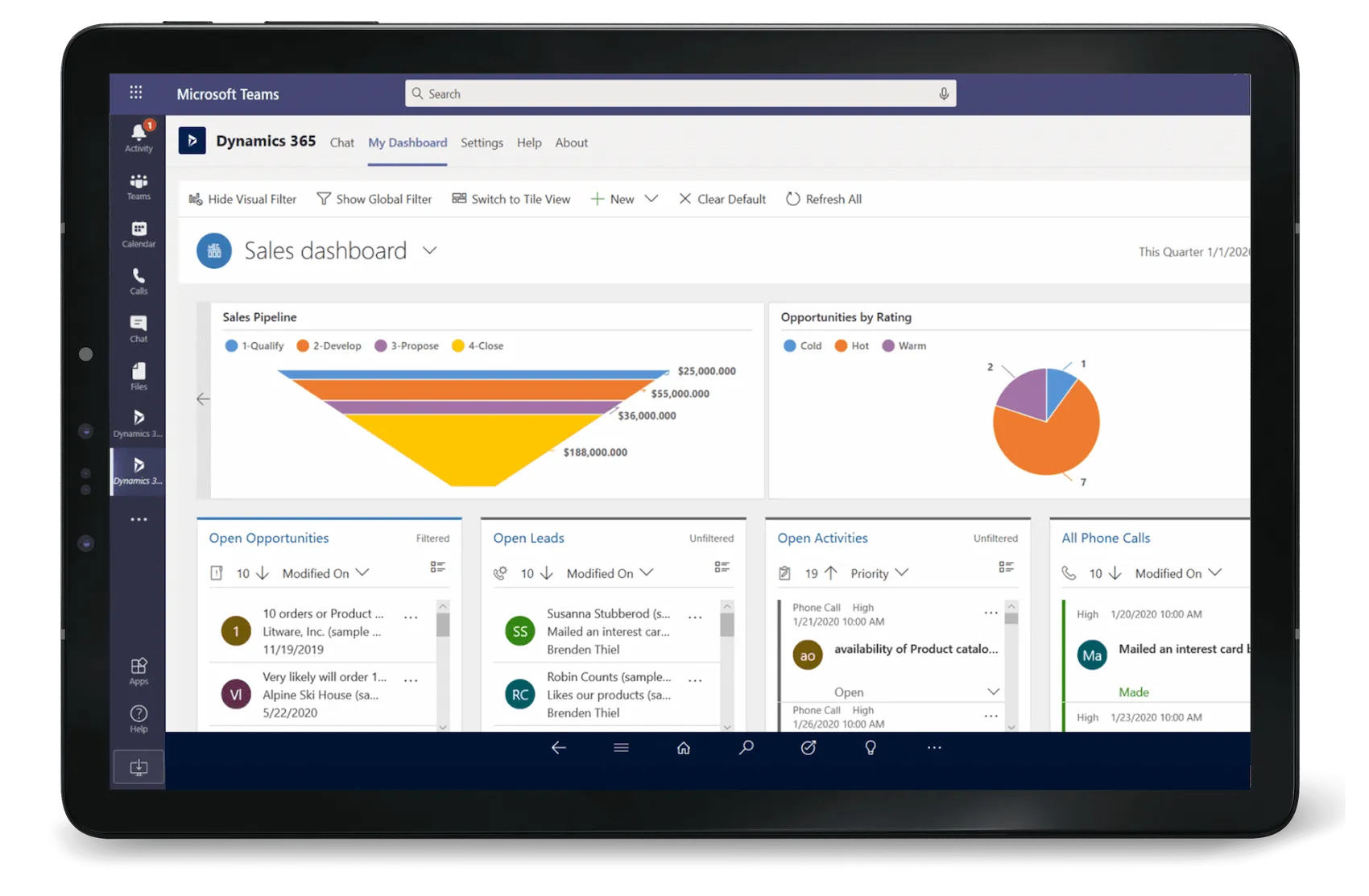
Task: Open Calls in the left sidebar
Action: click(x=139, y=282)
